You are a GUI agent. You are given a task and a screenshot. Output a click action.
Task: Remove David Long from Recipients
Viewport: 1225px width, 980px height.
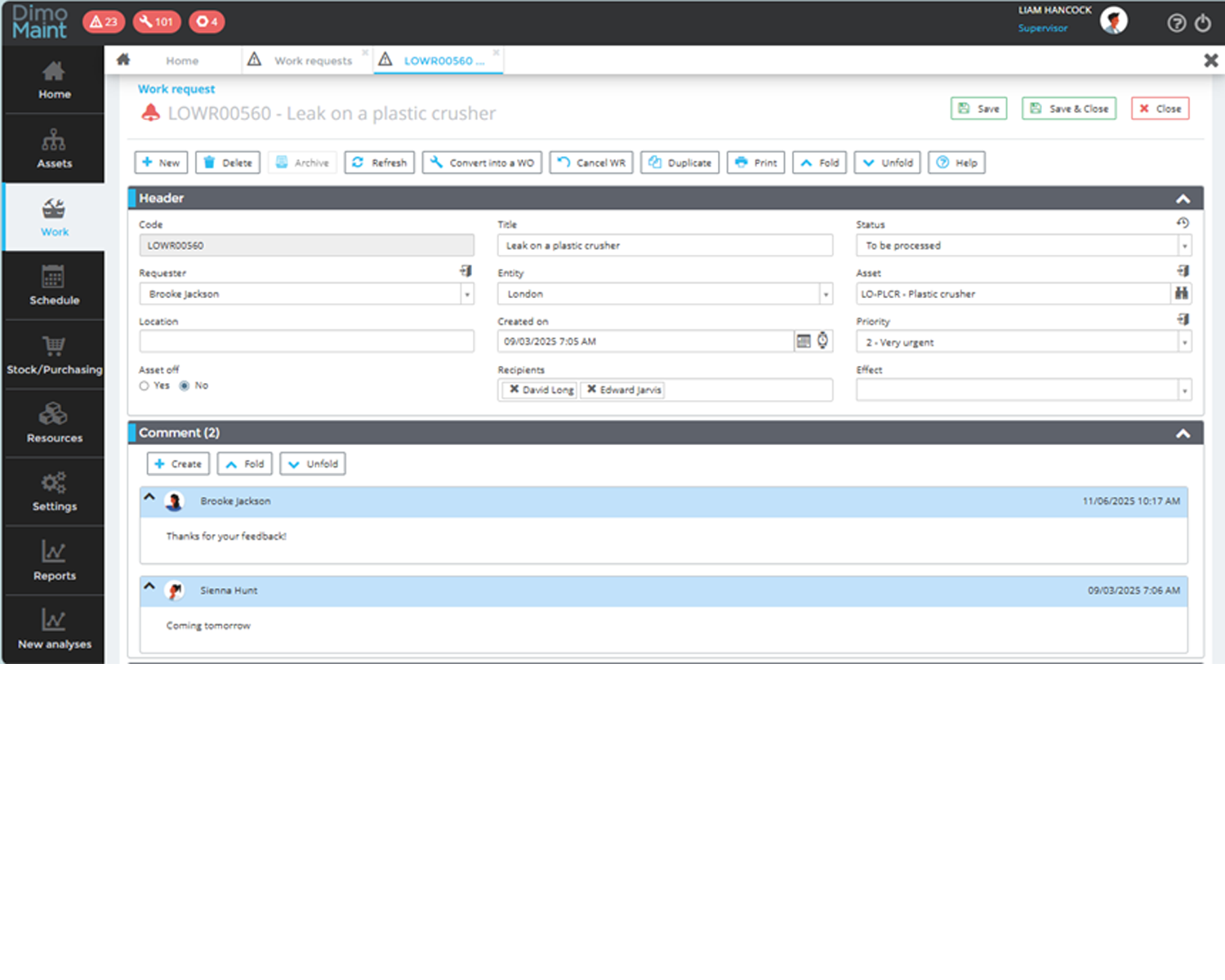coord(514,390)
